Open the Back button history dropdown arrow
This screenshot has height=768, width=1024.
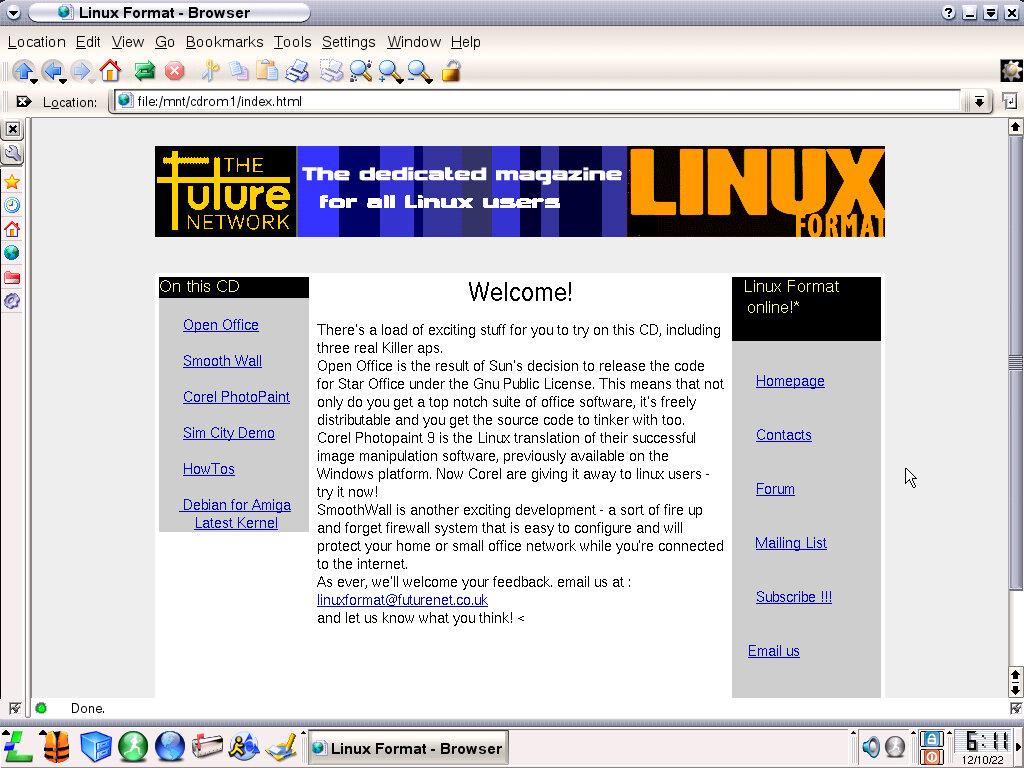[x=63, y=79]
